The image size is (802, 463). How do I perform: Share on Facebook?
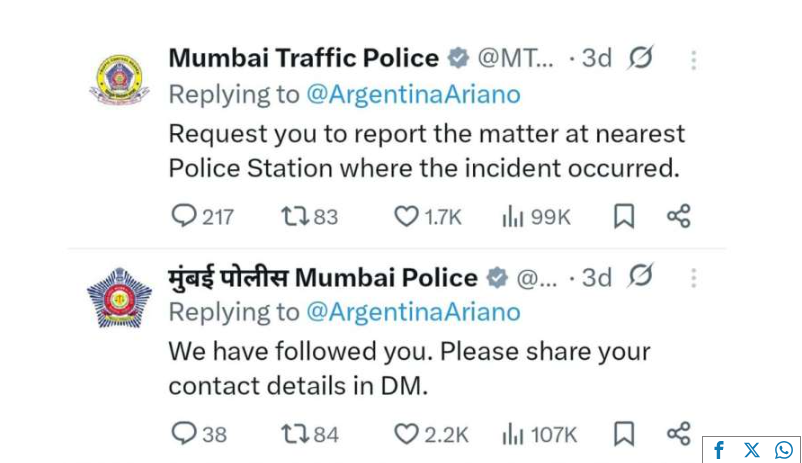[719, 450]
